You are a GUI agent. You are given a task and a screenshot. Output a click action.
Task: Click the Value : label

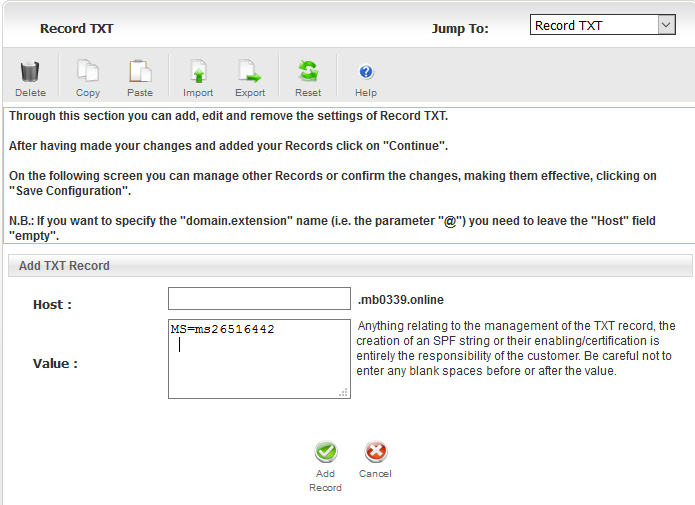pos(55,364)
